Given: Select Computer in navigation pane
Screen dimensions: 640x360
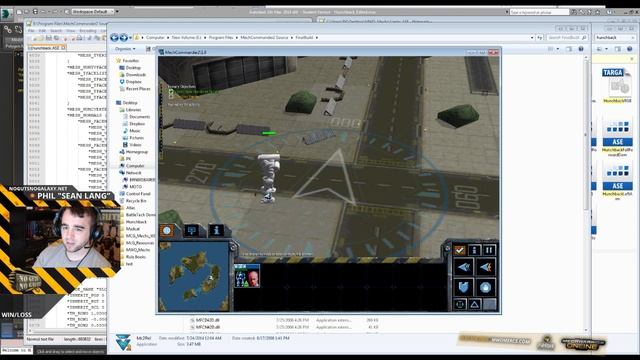Looking at the screenshot, I should (131, 166).
